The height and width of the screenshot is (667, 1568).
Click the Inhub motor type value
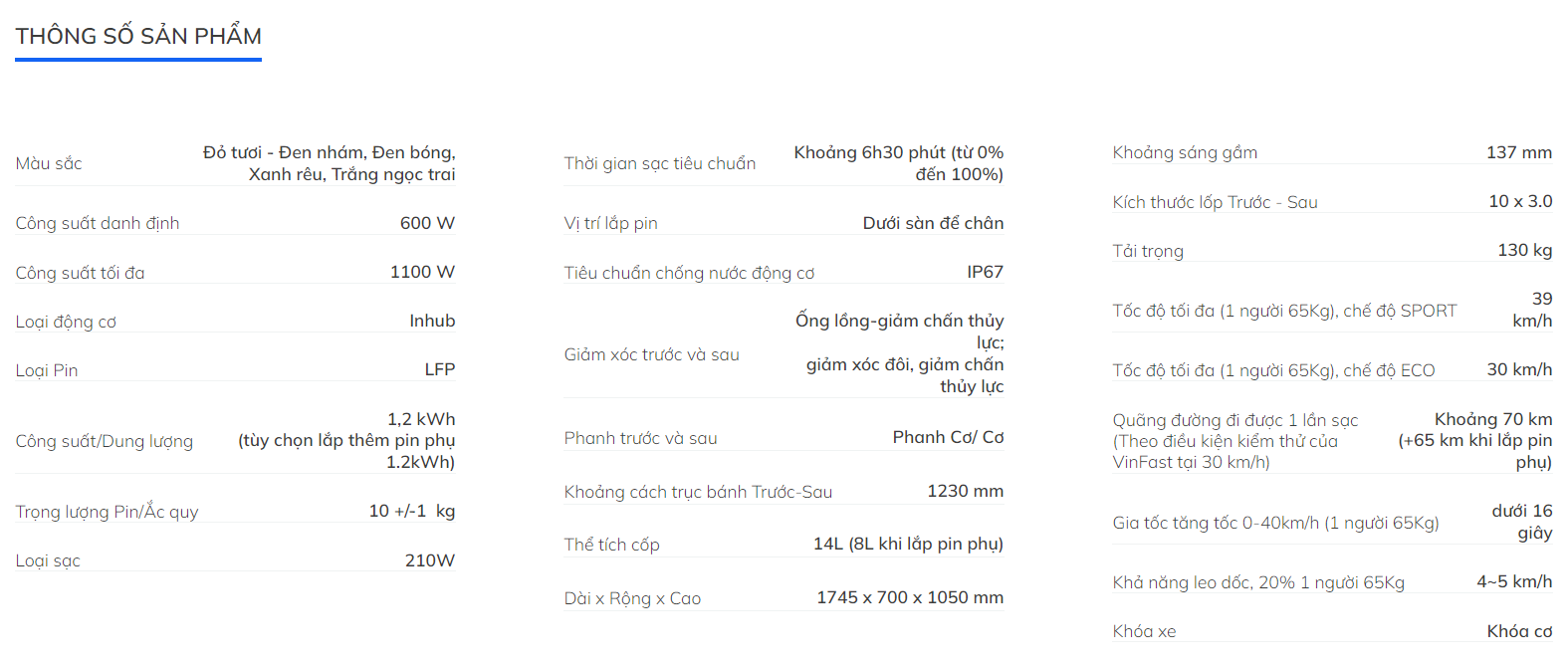click(x=432, y=321)
